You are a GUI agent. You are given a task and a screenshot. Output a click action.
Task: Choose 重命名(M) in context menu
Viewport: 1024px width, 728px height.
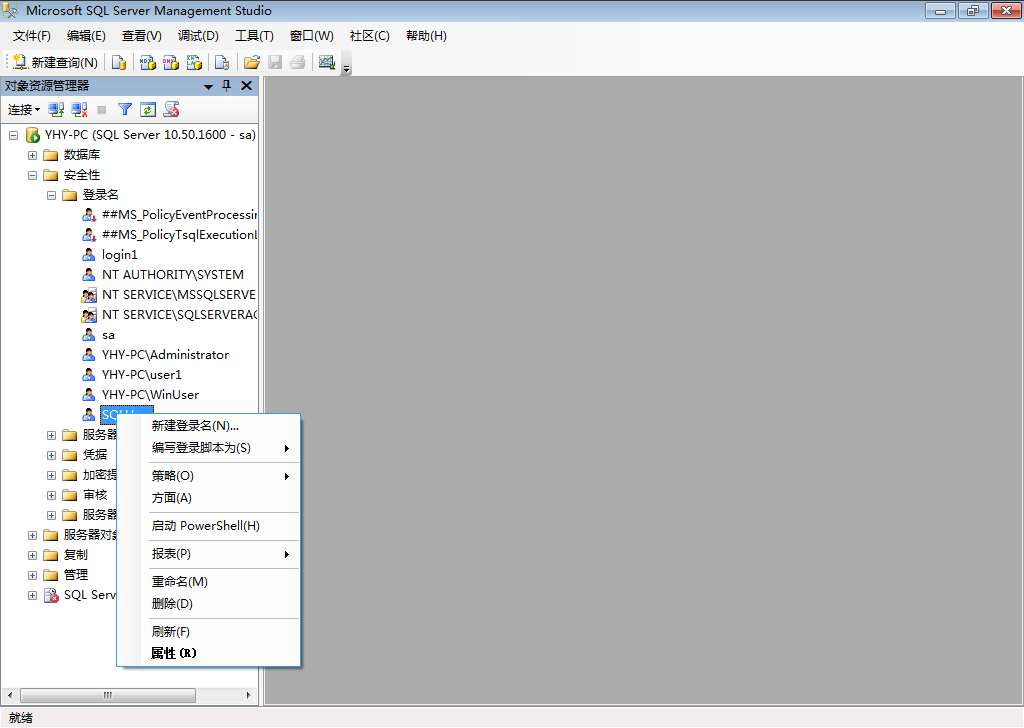pos(208,582)
